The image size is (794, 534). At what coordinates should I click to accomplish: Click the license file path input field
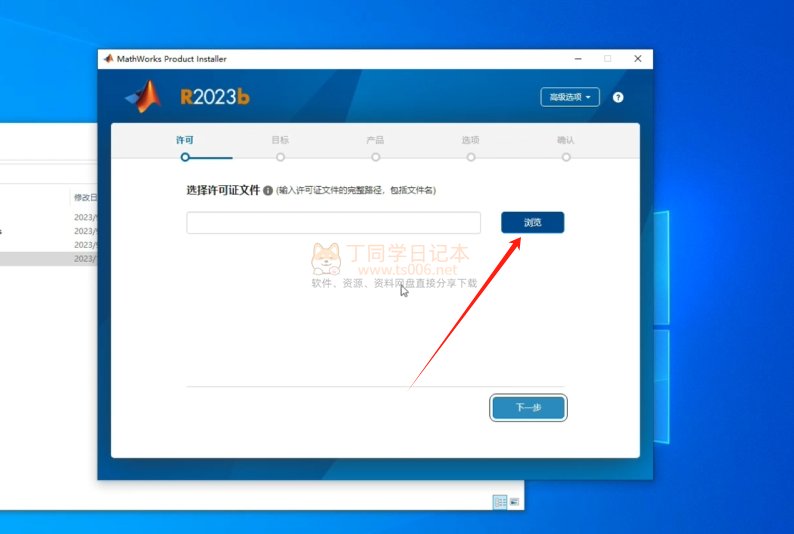(333, 223)
